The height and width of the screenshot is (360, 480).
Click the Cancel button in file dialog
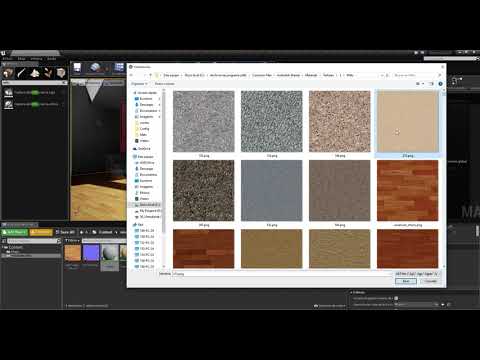(430, 281)
